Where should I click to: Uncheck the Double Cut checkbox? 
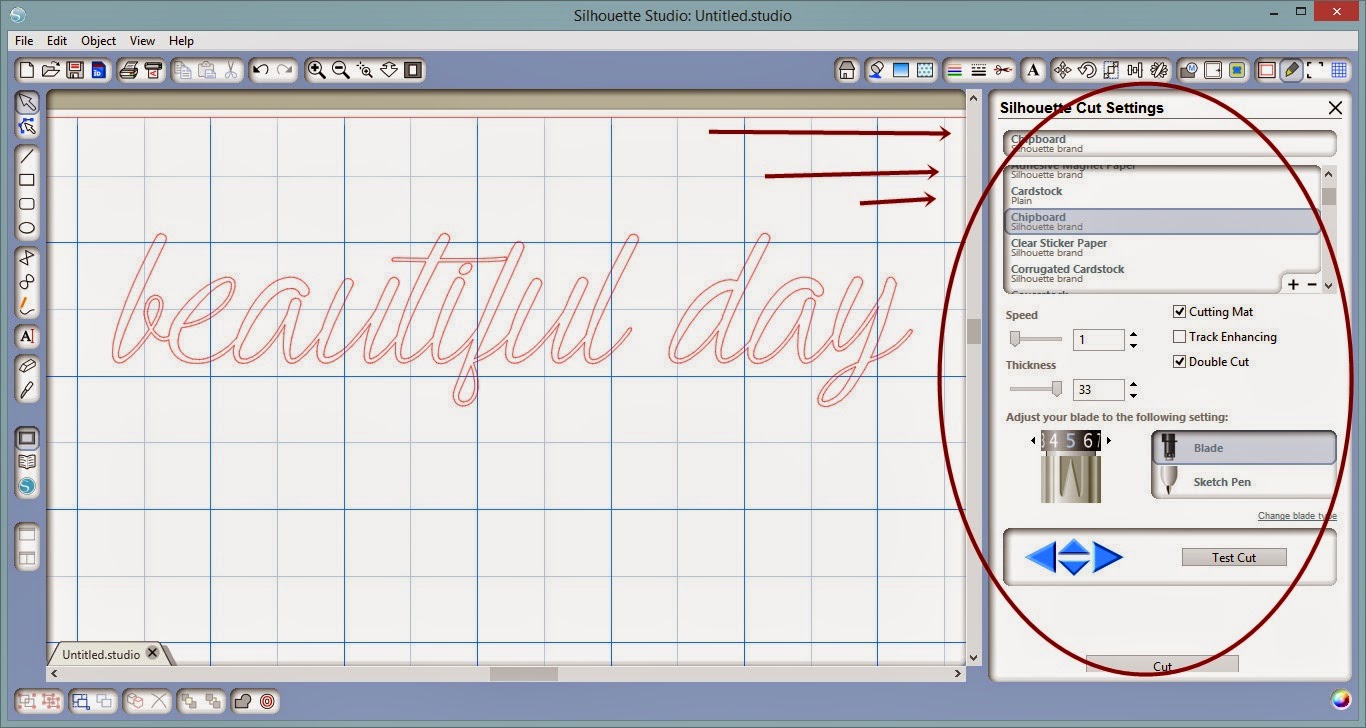(1180, 362)
